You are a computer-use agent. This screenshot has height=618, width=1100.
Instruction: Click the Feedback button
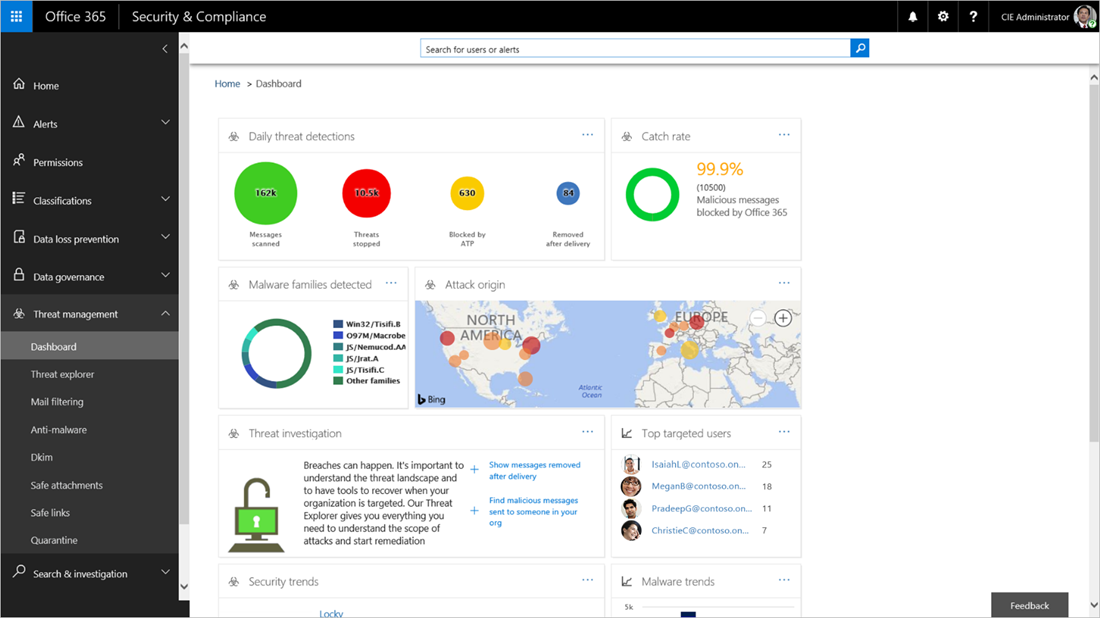coord(1029,605)
